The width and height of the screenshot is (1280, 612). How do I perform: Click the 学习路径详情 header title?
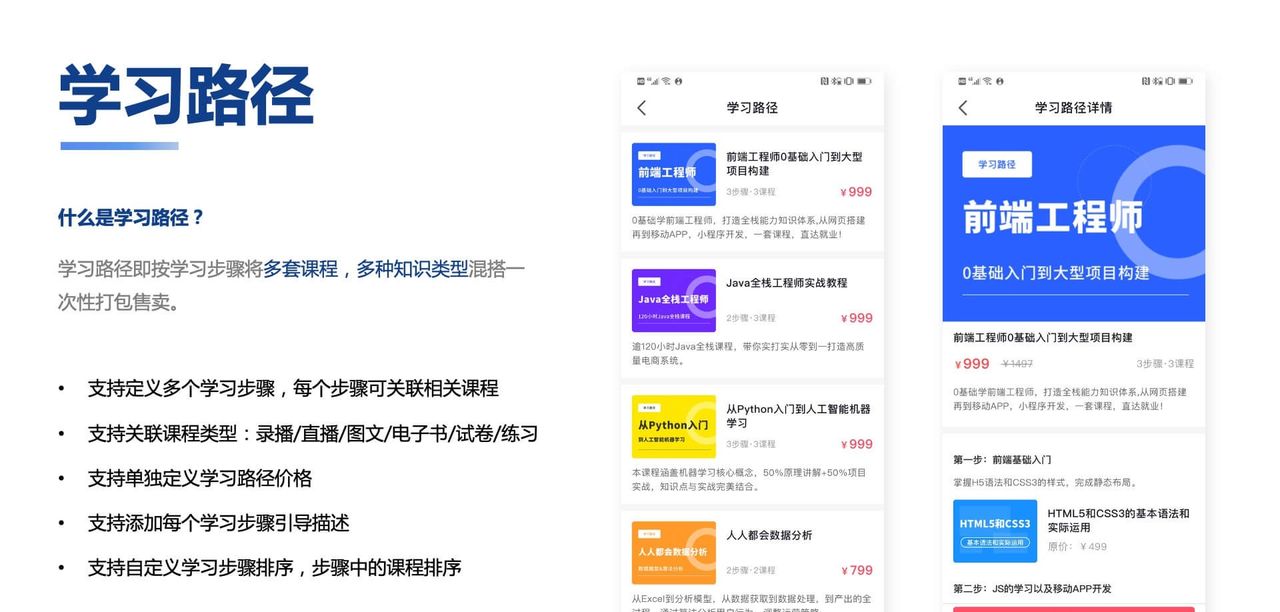(x=1073, y=107)
